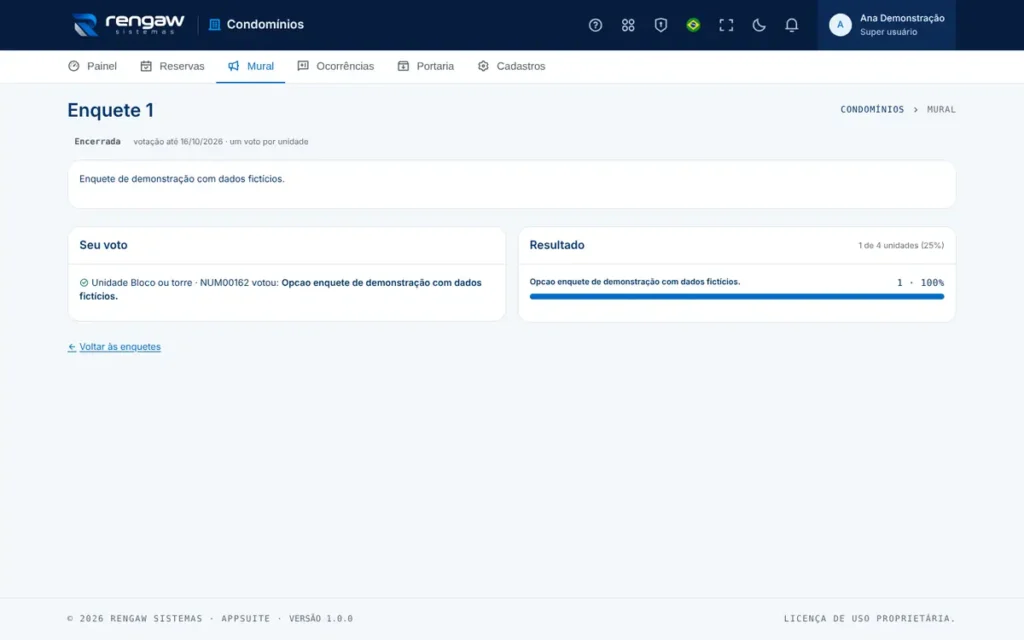Screen dimensions: 1024x640
Task: Open the help question mark icon
Action: pyautogui.click(x=595, y=25)
